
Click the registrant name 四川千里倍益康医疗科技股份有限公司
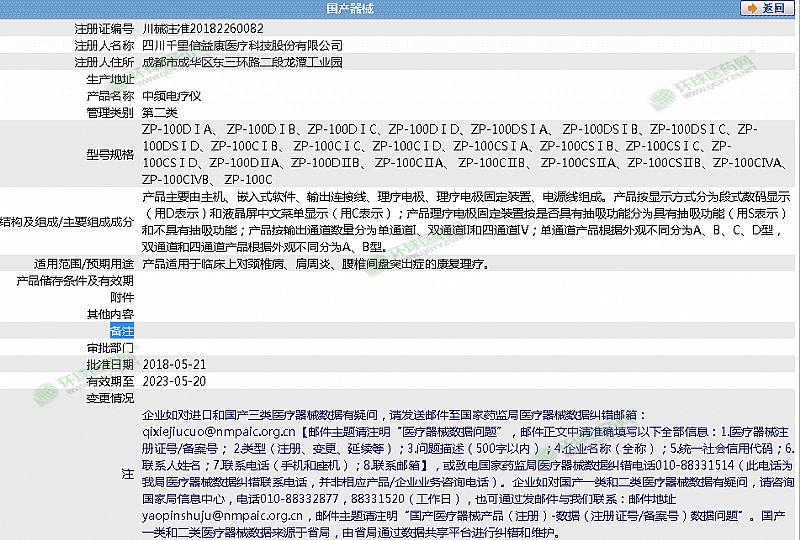tap(242, 46)
